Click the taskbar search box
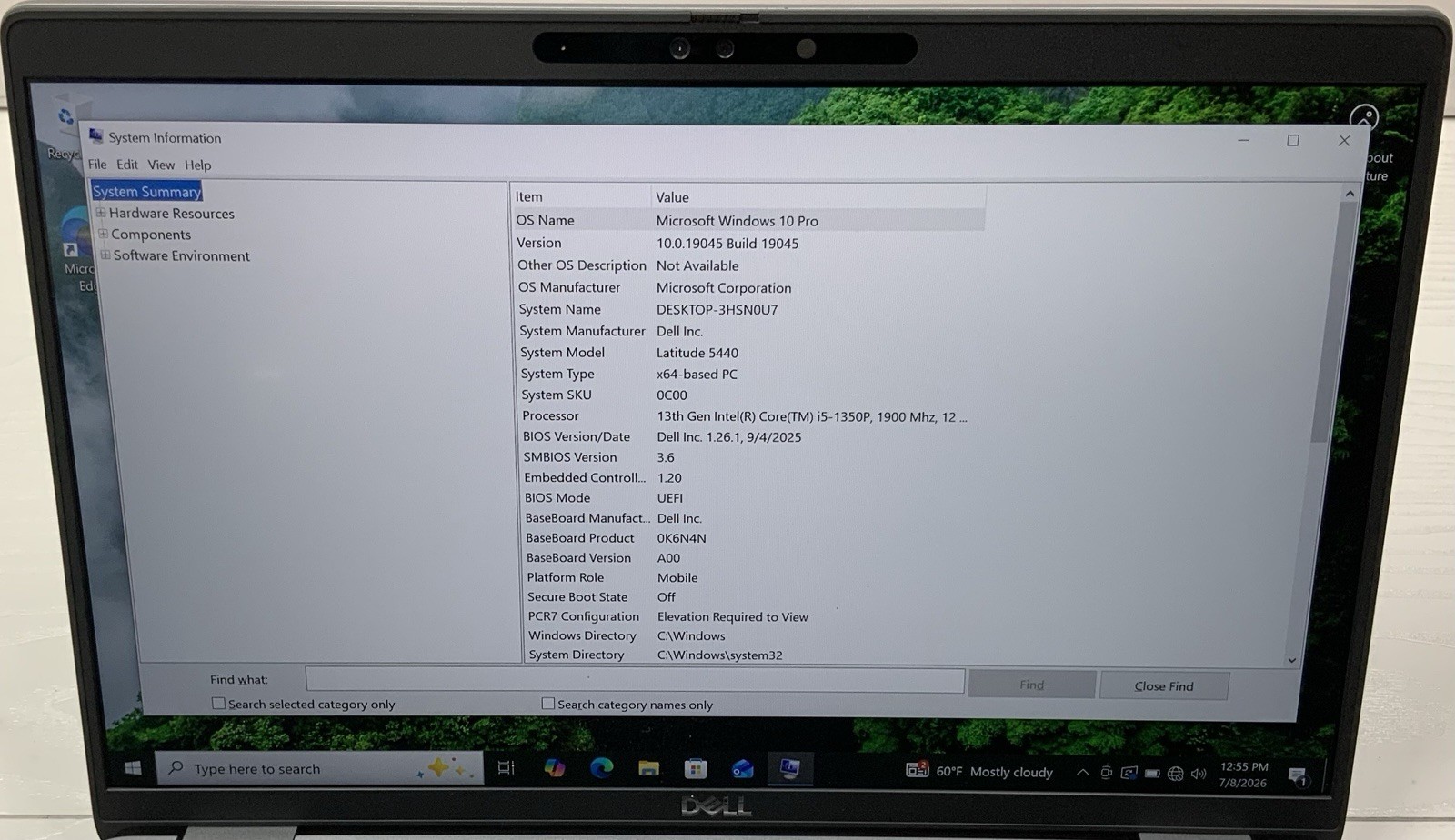Image resolution: width=1455 pixels, height=840 pixels. click(x=320, y=768)
